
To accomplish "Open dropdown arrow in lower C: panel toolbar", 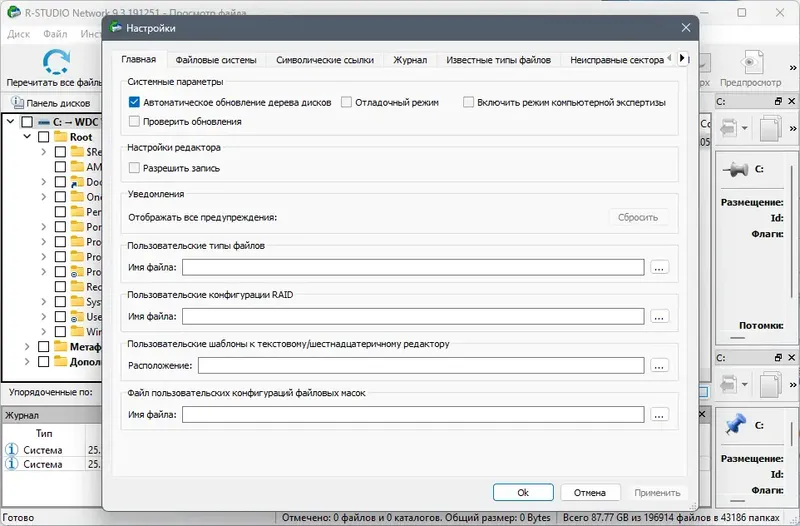I will [x=744, y=384].
